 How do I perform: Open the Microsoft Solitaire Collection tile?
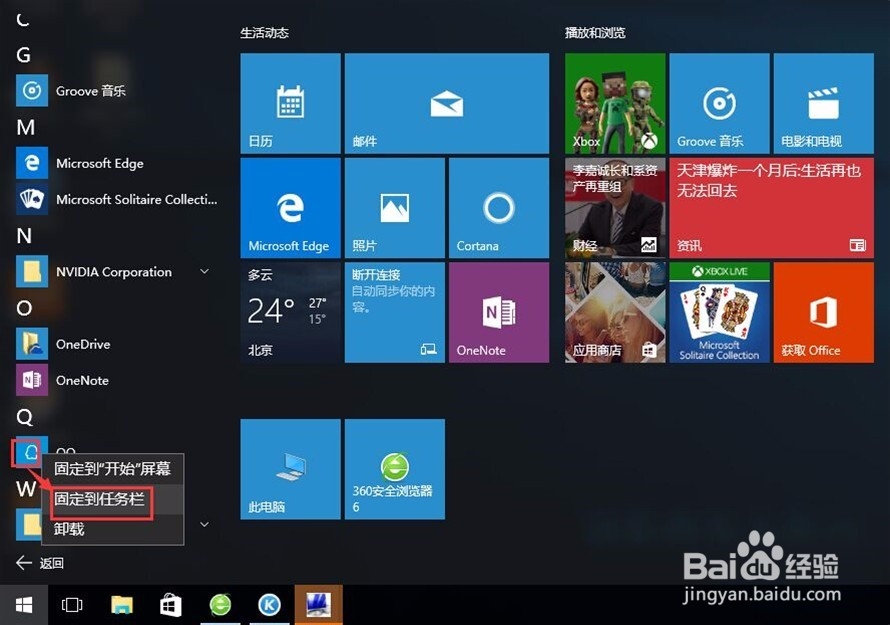tap(719, 312)
